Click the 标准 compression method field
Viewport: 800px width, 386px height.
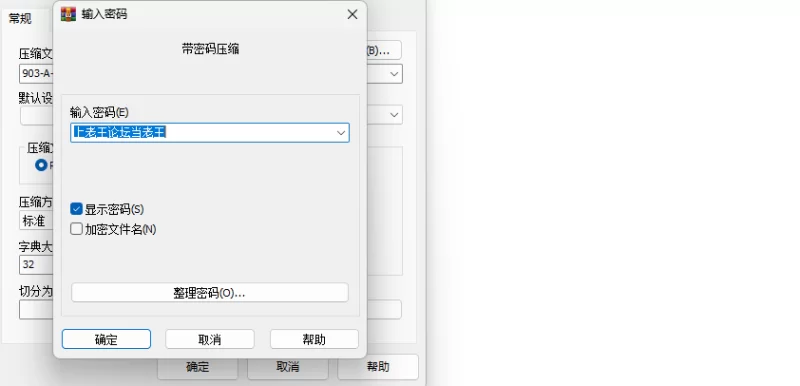tap(36, 221)
